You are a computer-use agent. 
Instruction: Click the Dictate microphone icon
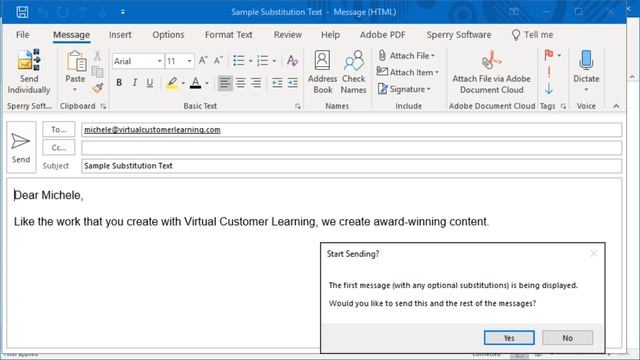click(586, 60)
